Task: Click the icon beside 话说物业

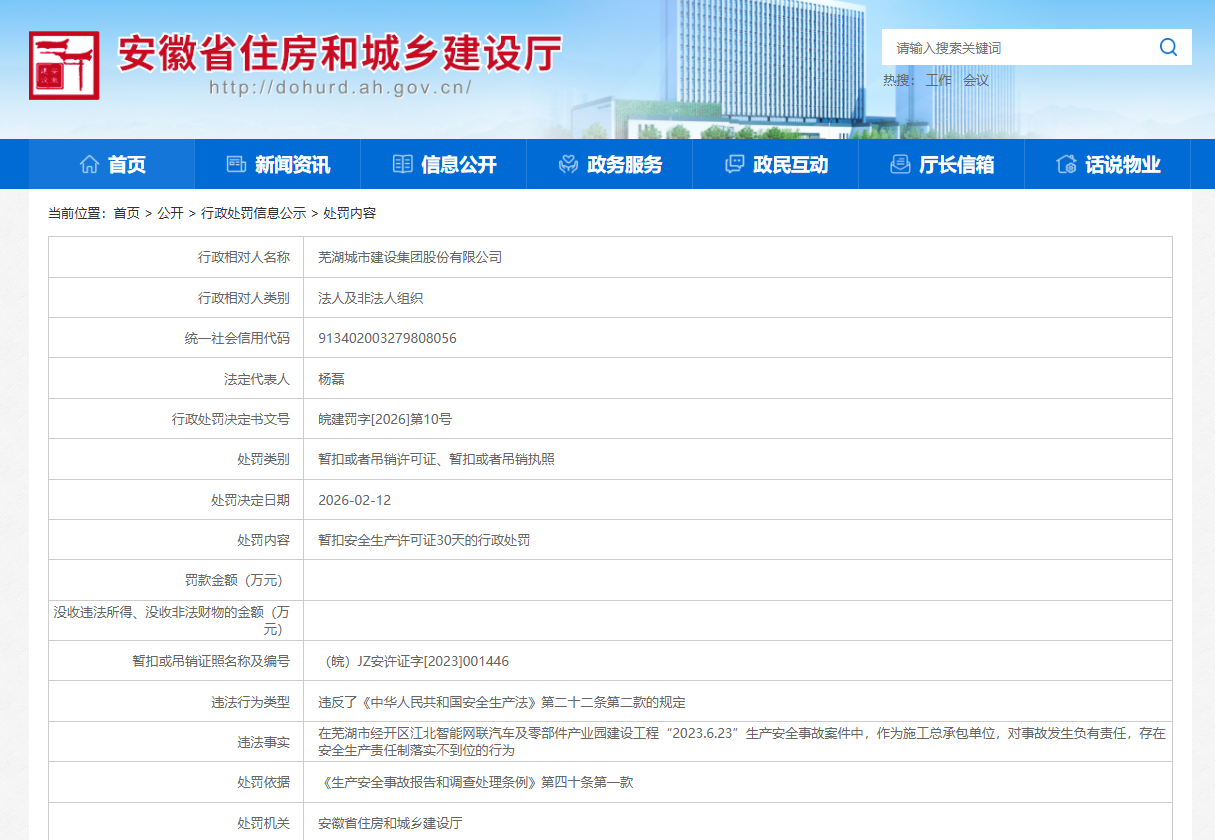Action: [x=1066, y=165]
